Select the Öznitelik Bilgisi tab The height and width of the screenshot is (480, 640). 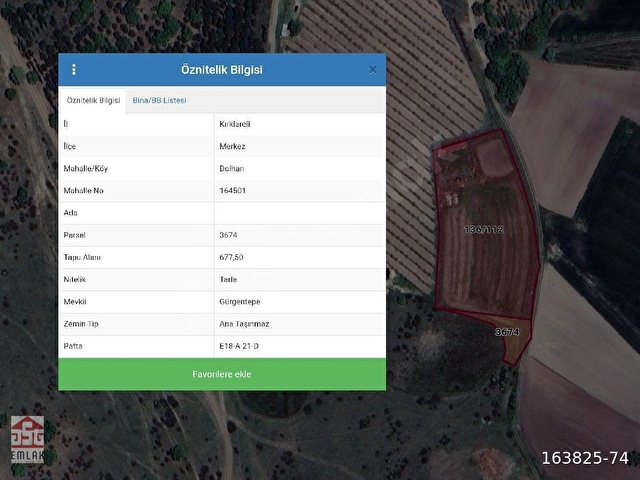(93, 100)
